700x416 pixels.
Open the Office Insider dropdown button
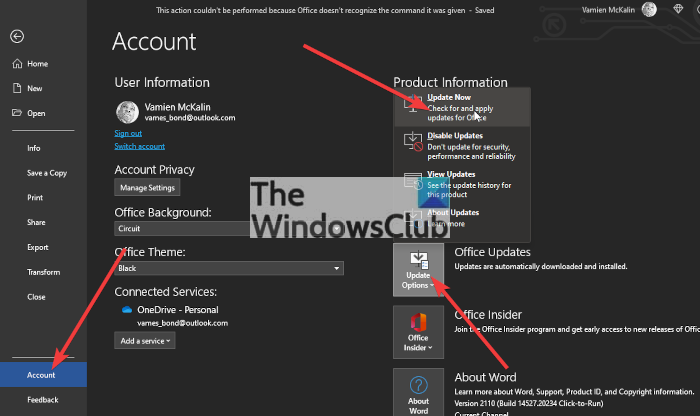(418, 332)
